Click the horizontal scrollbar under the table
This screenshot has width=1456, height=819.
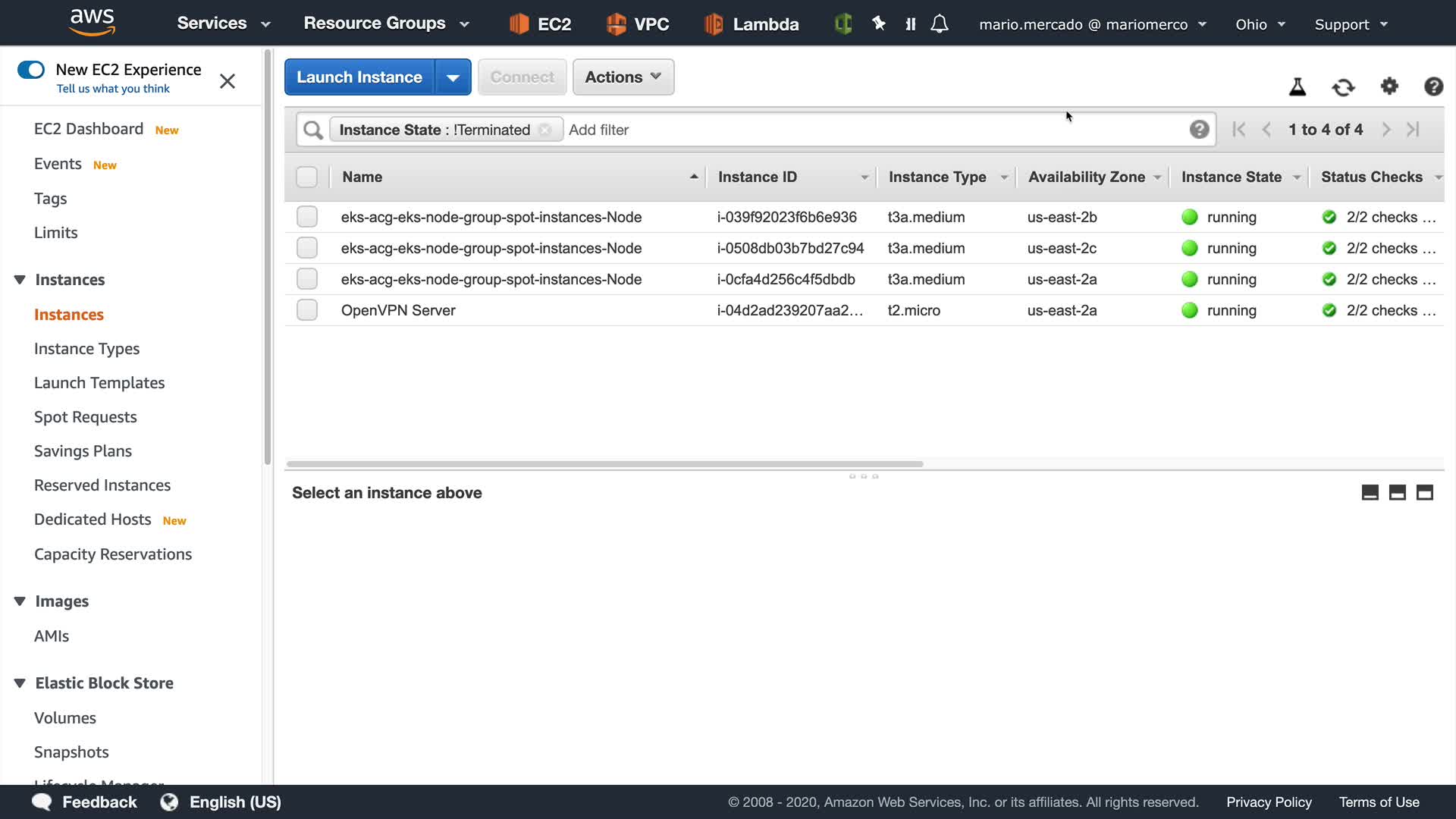604,463
